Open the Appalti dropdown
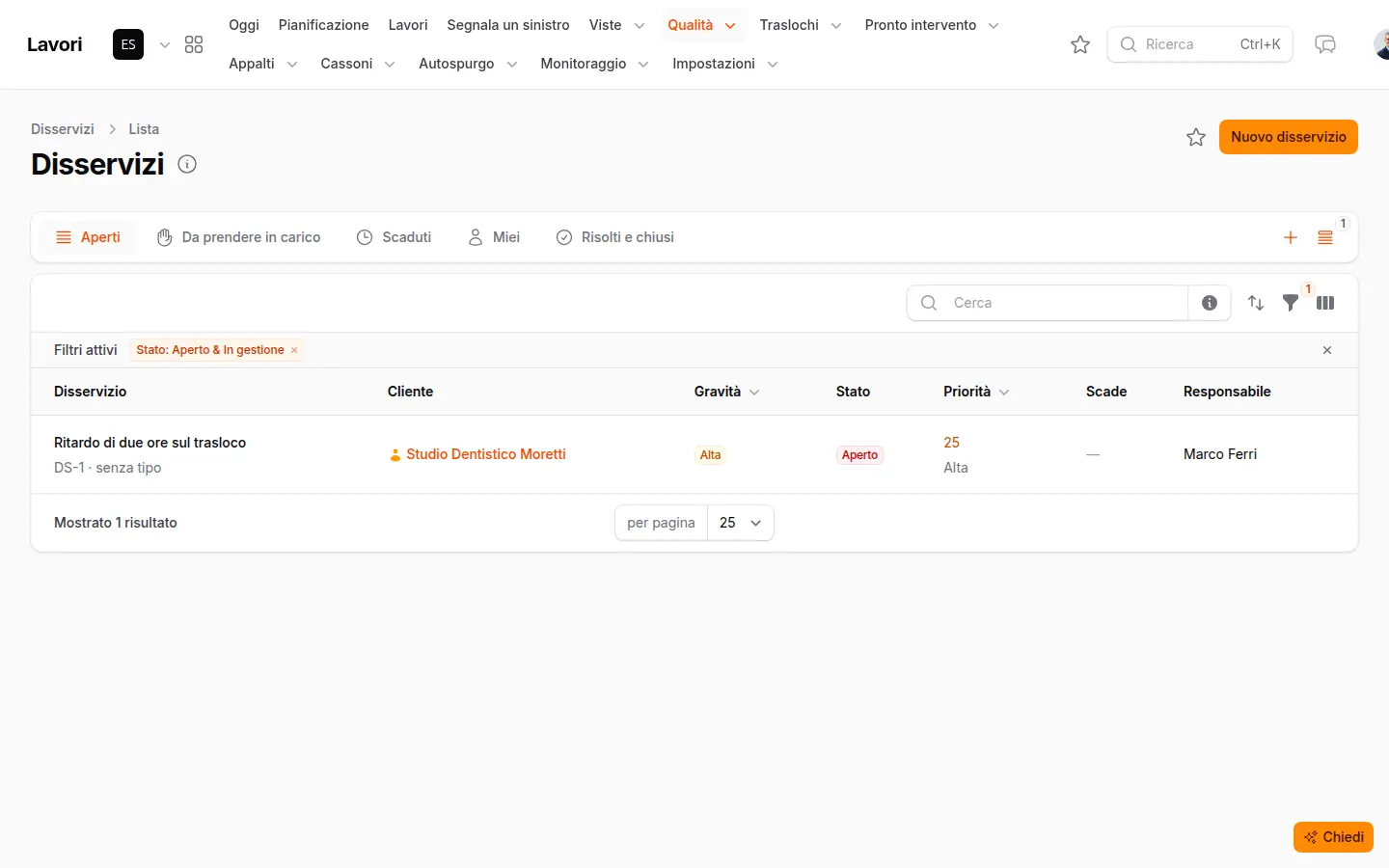Screen dimensions: 1389x868 tap(262, 64)
